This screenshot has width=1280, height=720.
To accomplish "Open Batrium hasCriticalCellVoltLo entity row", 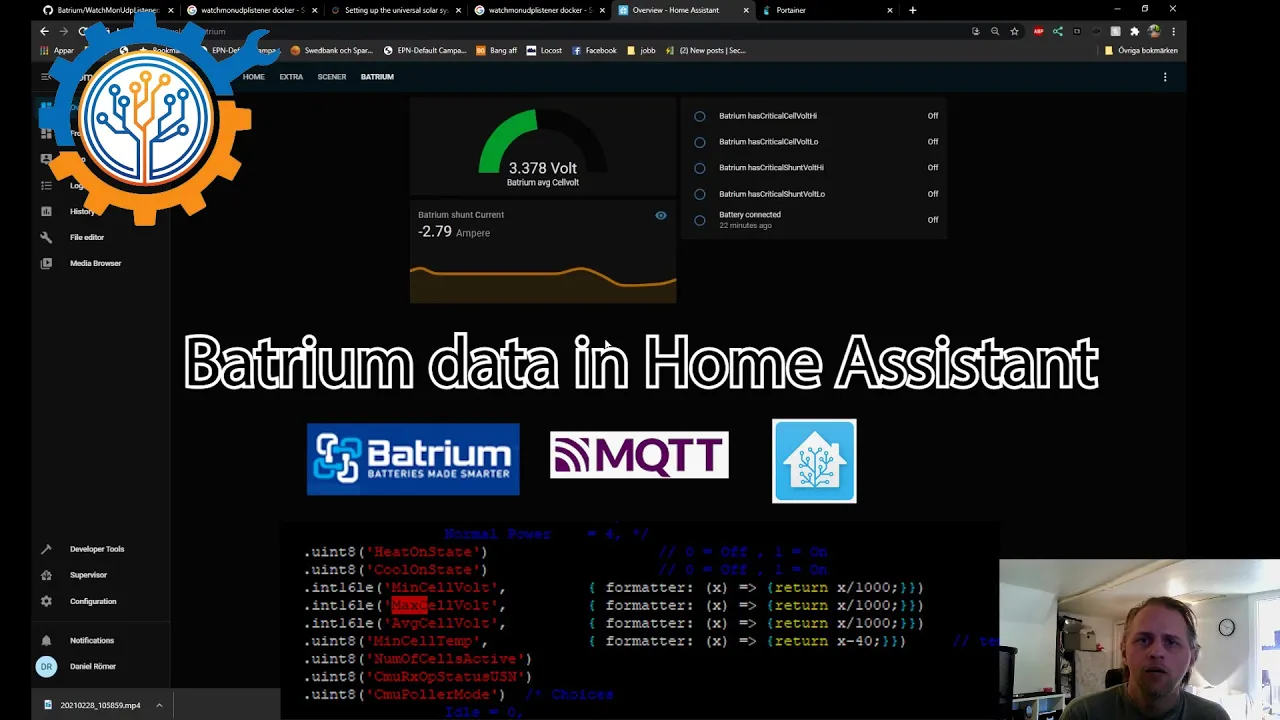I will click(816, 142).
